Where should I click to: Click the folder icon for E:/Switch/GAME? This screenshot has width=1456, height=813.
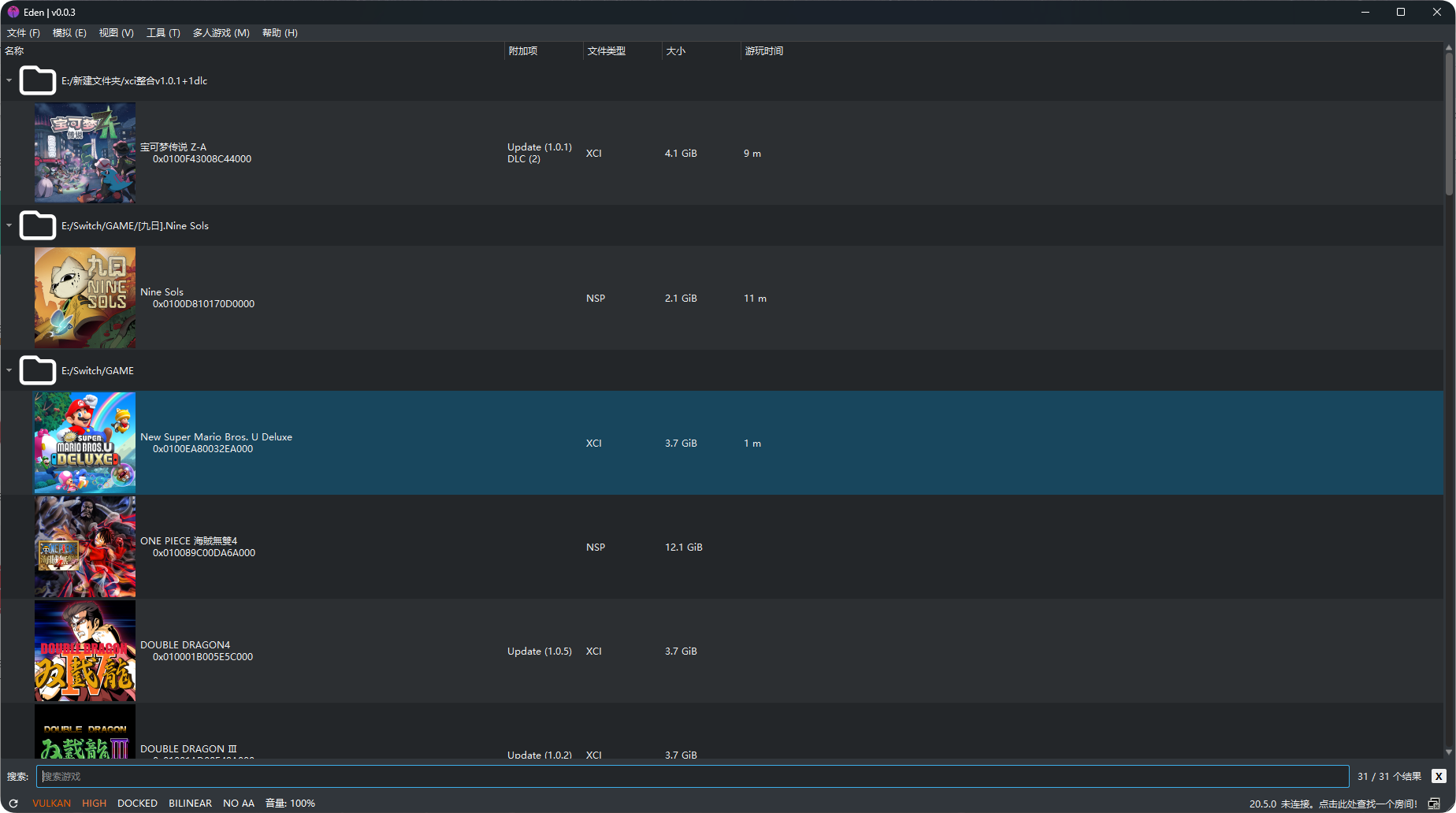click(x=37, y=370)
